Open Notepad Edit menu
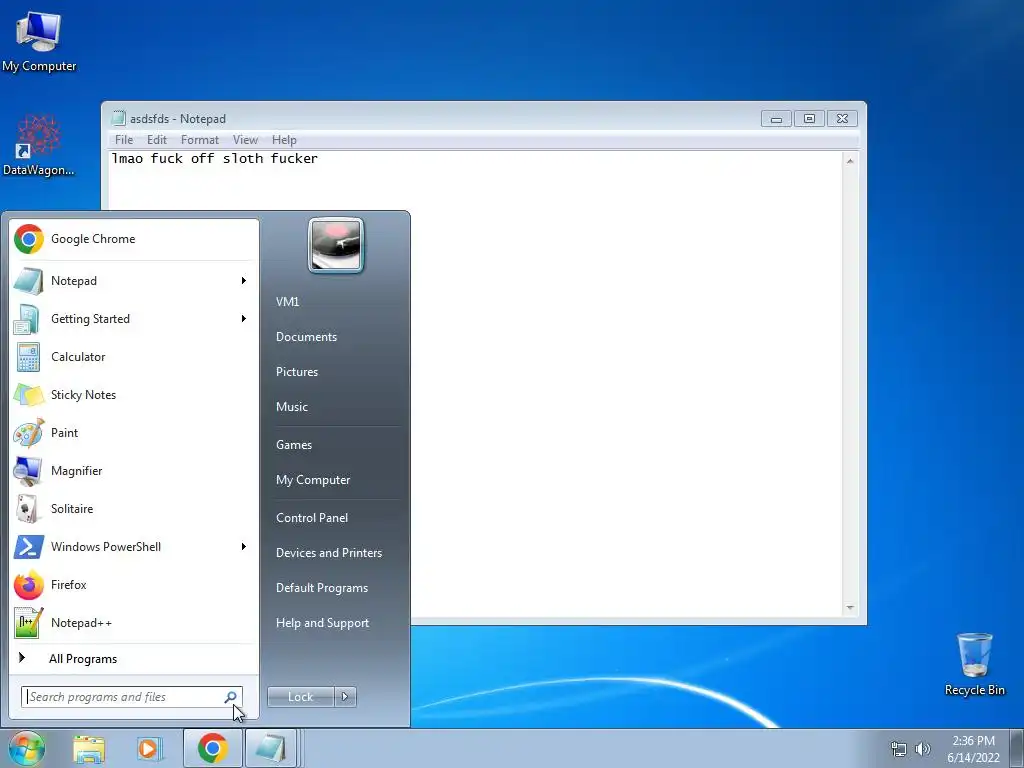The image size is (1024, 768). [x=157, y=140]
